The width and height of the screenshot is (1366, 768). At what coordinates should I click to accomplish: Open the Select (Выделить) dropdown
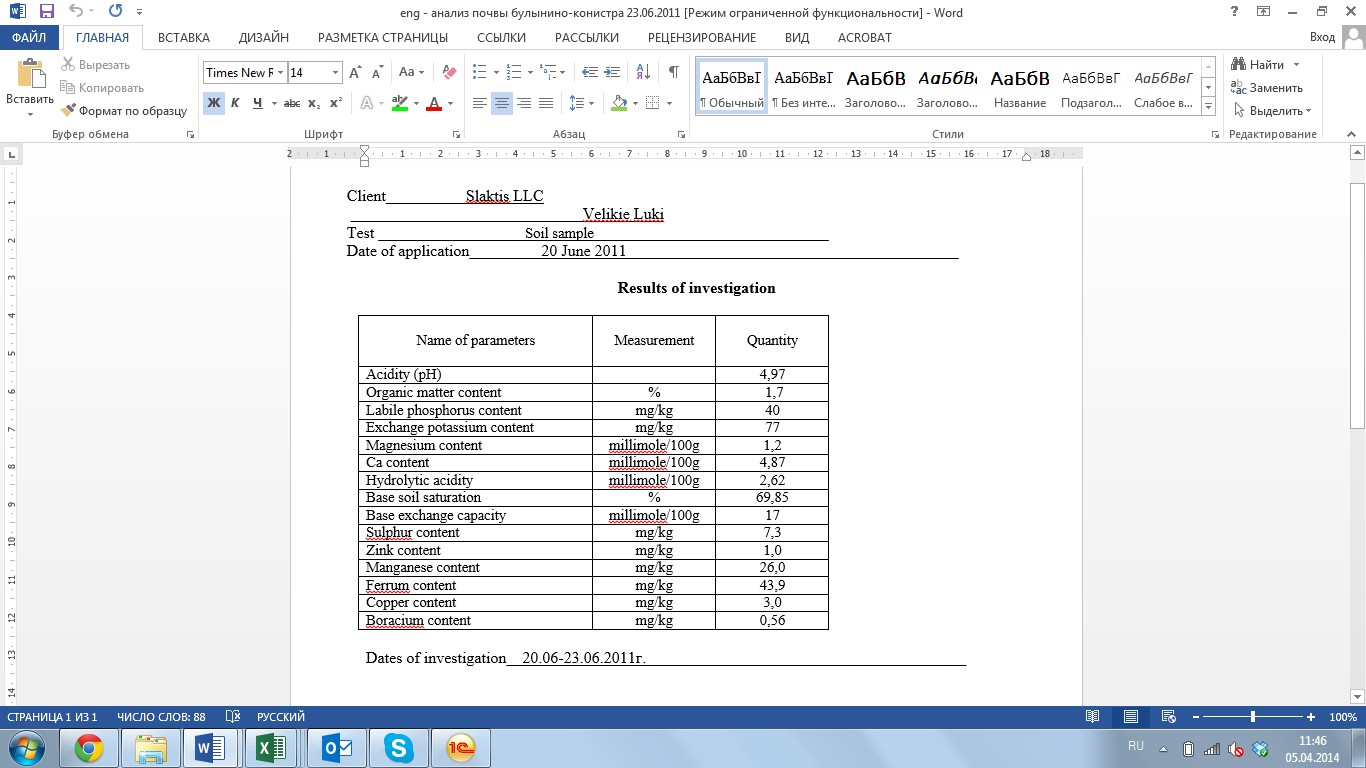point(1272,111)
